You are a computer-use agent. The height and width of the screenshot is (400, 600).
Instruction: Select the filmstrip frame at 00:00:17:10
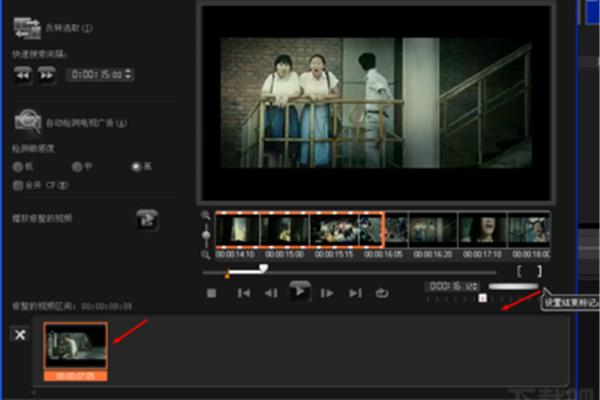483,230
